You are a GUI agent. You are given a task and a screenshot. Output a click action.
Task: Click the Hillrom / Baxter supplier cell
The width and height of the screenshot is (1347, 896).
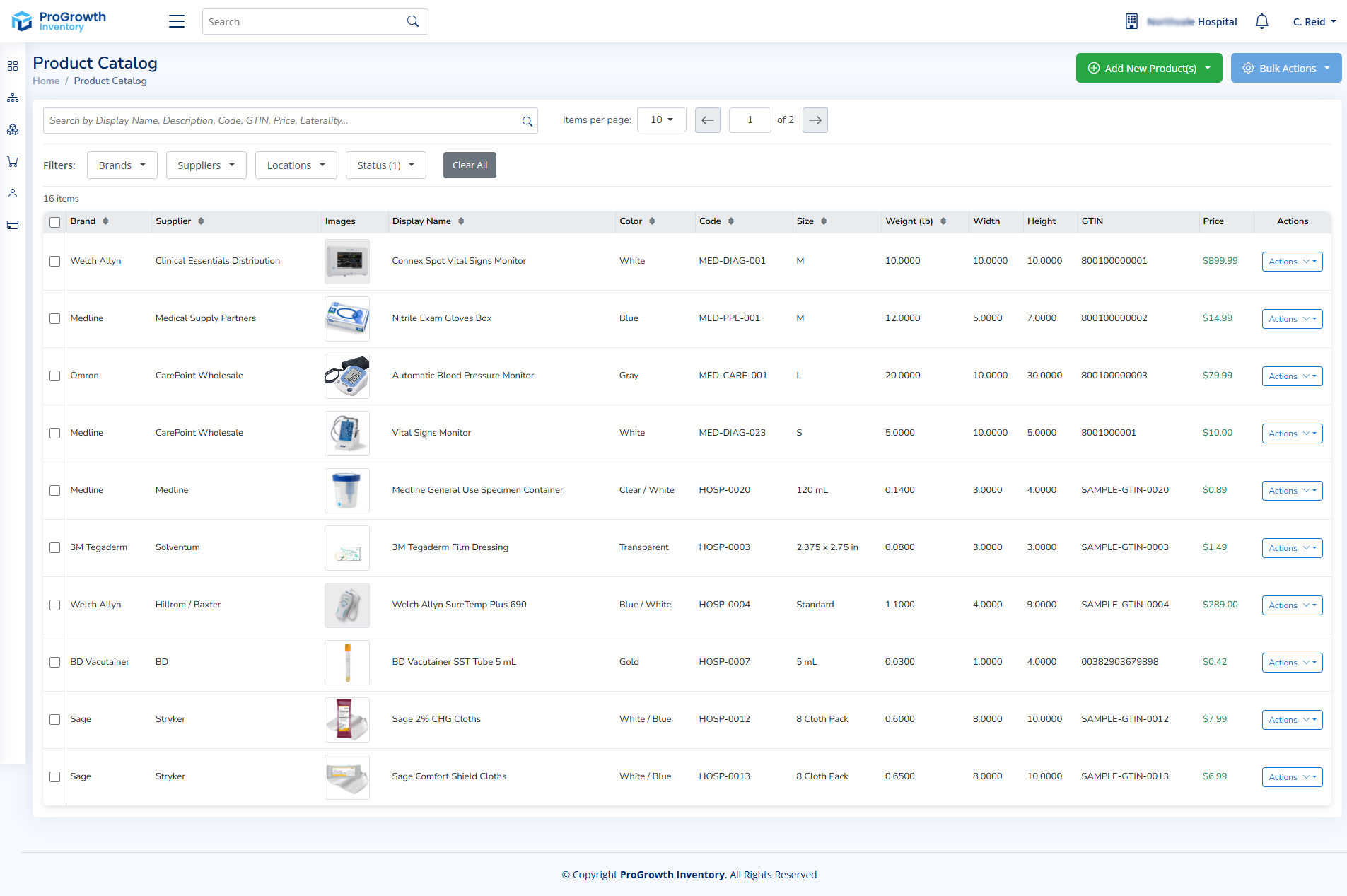pyautogui.click(x=188, y=605)
